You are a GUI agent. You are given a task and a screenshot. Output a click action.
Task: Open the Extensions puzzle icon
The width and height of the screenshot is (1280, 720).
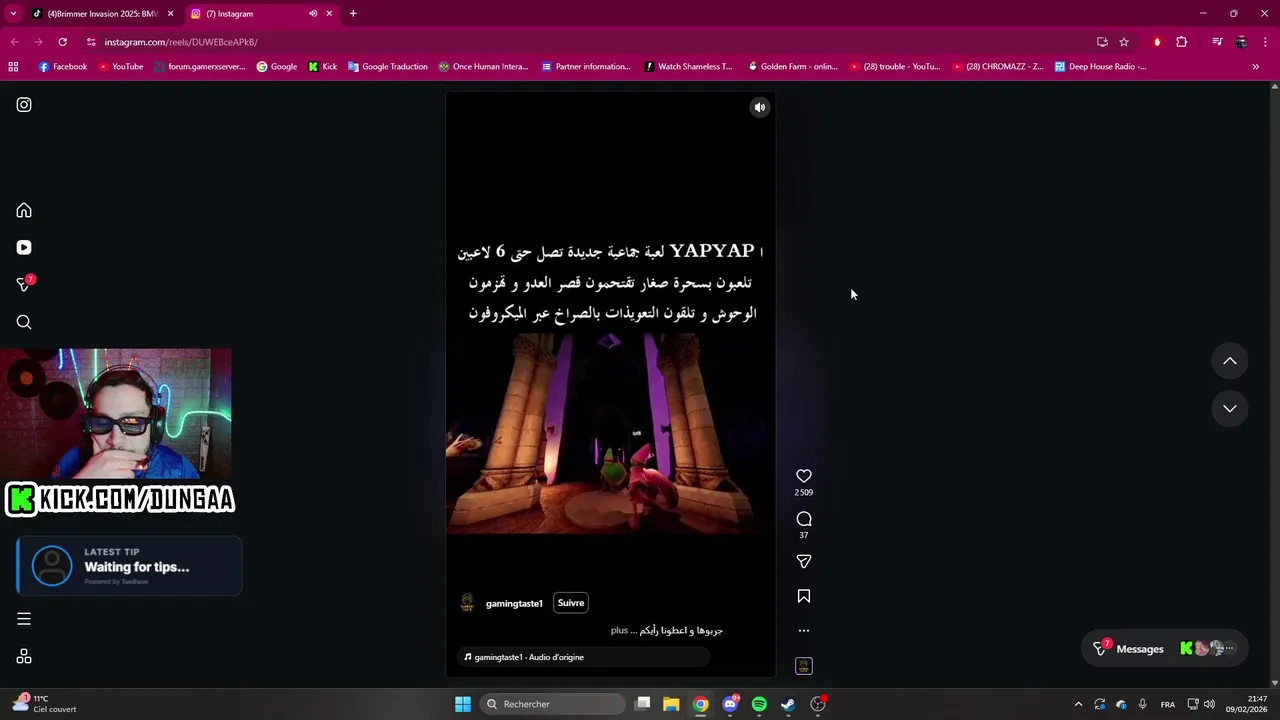[x=1182, y=42]
